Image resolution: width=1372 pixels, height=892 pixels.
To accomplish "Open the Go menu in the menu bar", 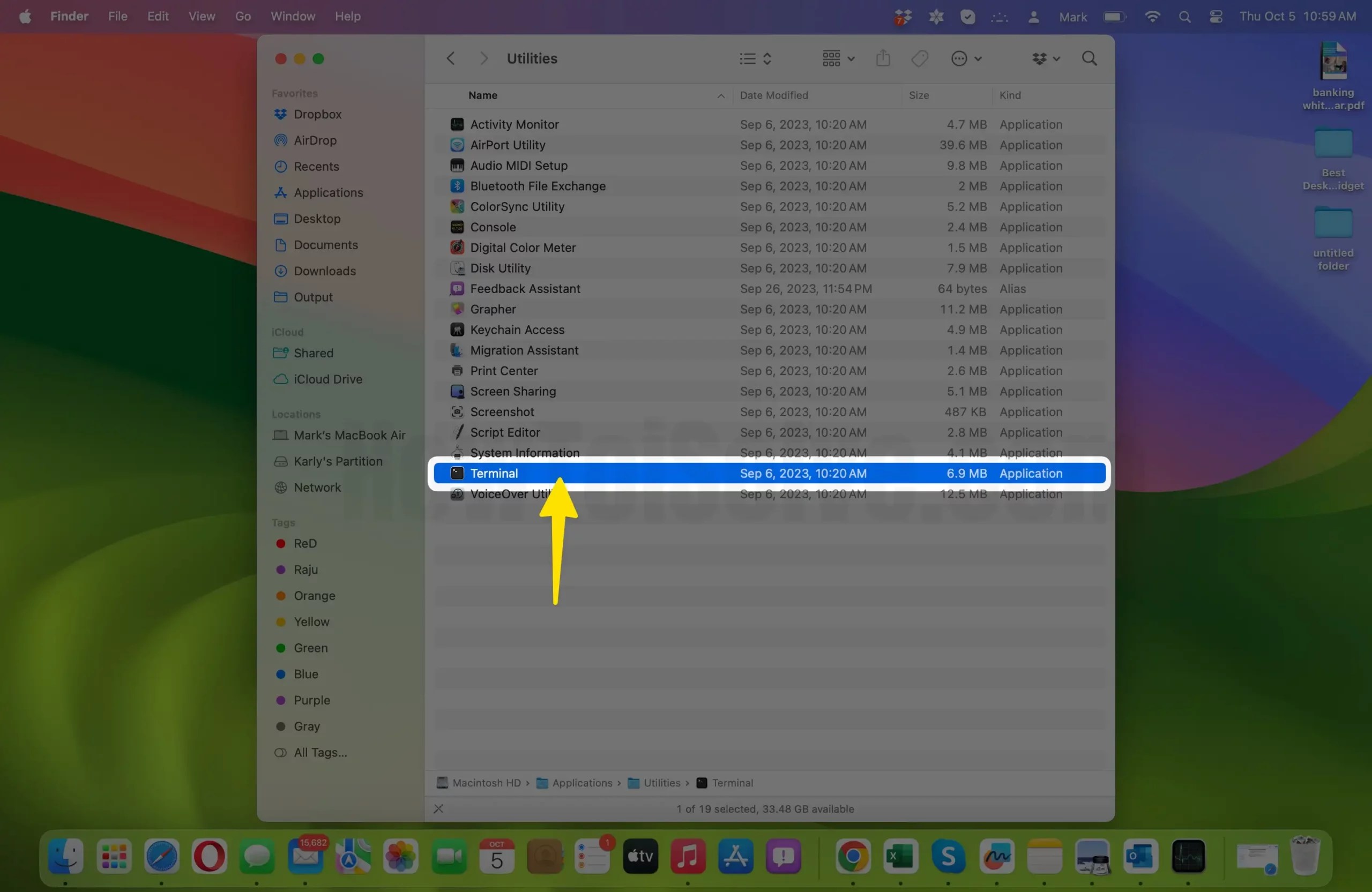I will 243,16.
